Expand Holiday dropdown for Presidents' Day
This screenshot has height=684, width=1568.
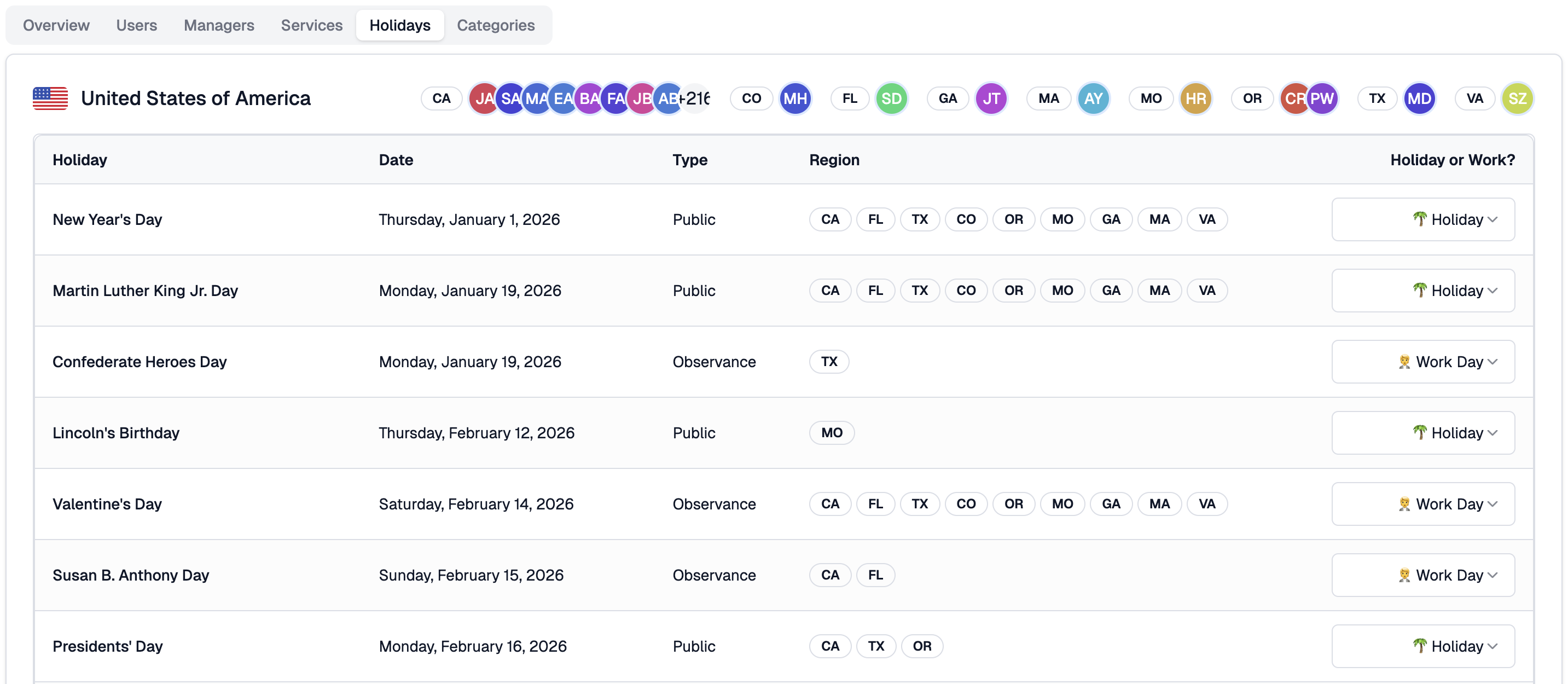coord(1422,646)
